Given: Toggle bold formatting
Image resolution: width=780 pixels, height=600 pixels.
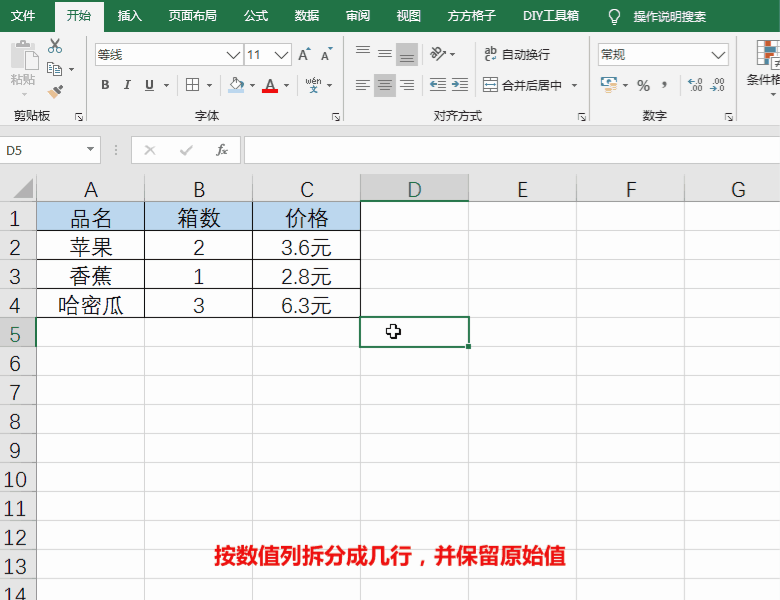Looking at the screenshot, I should 105,86.
